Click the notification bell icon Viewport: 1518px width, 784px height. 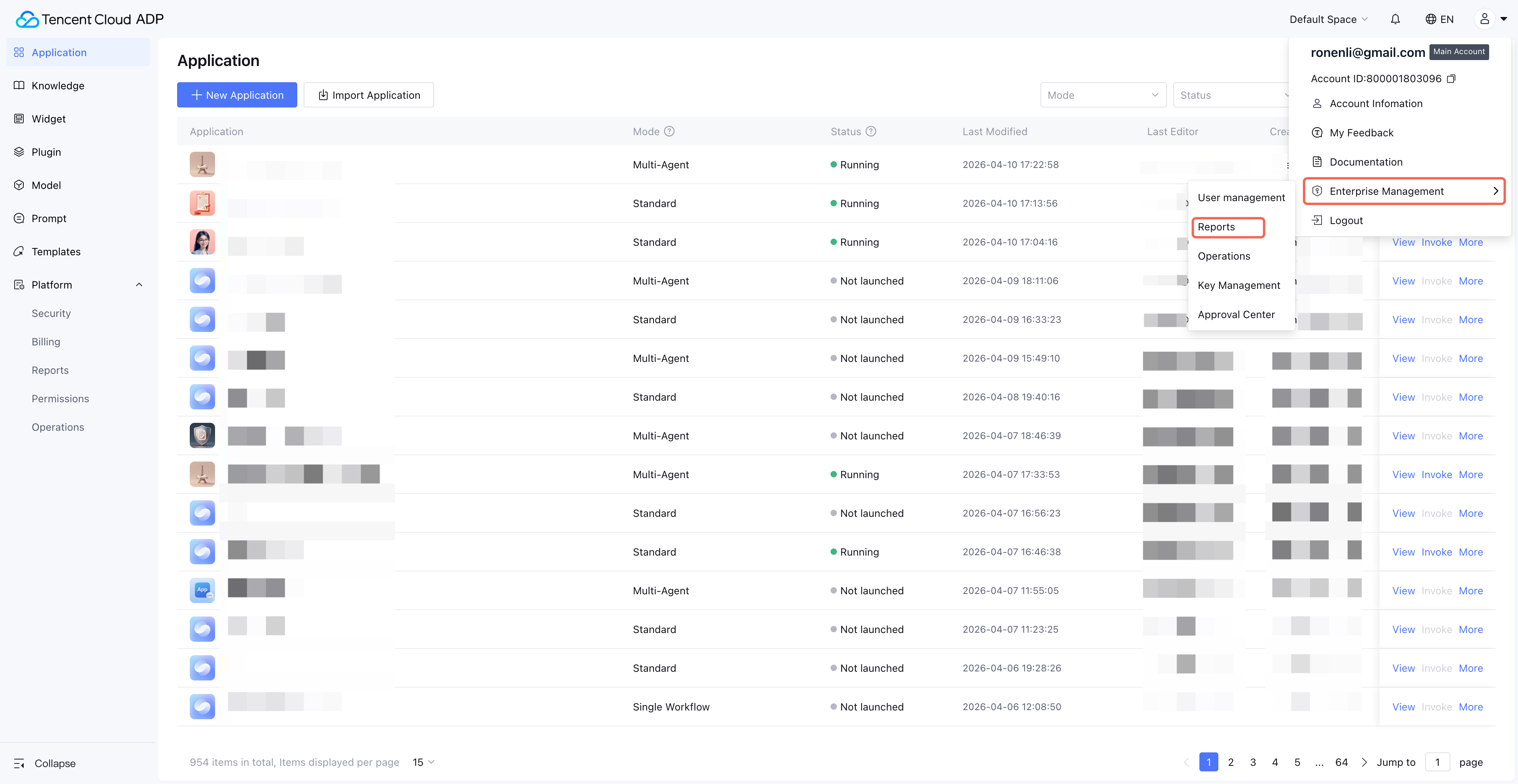click(1395, 19)
